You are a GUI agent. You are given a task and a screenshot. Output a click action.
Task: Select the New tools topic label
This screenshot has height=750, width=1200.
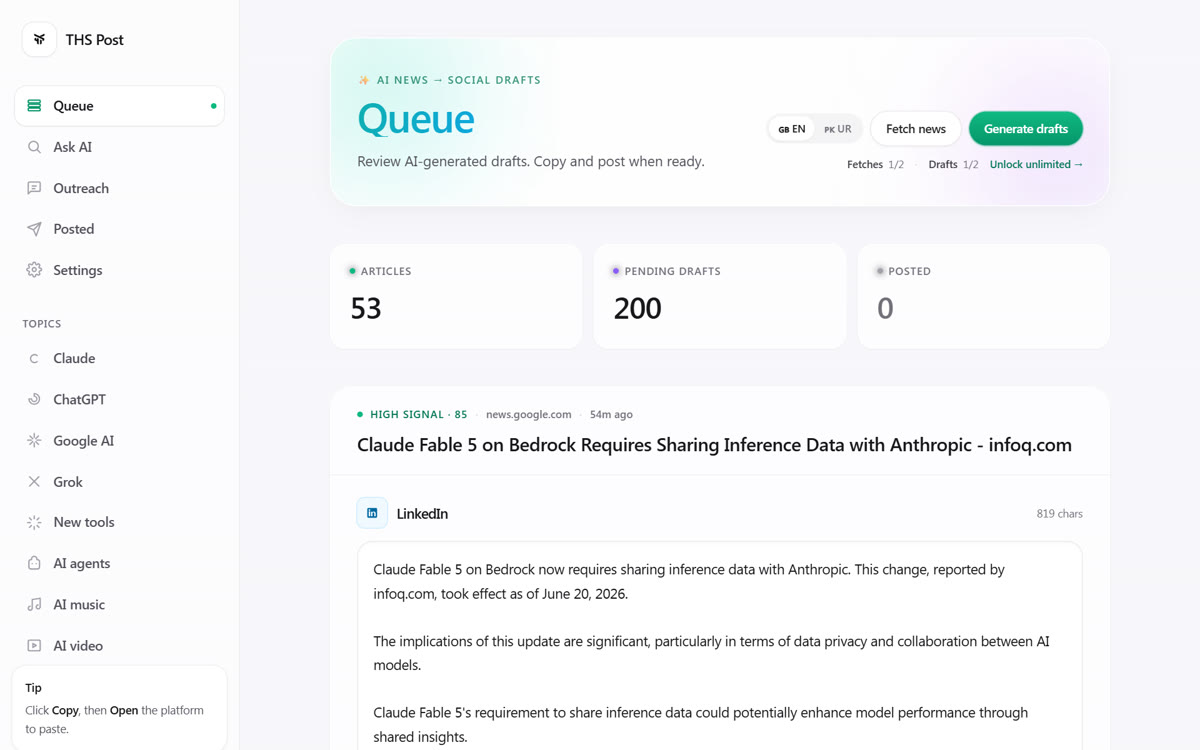coord(83,522)
